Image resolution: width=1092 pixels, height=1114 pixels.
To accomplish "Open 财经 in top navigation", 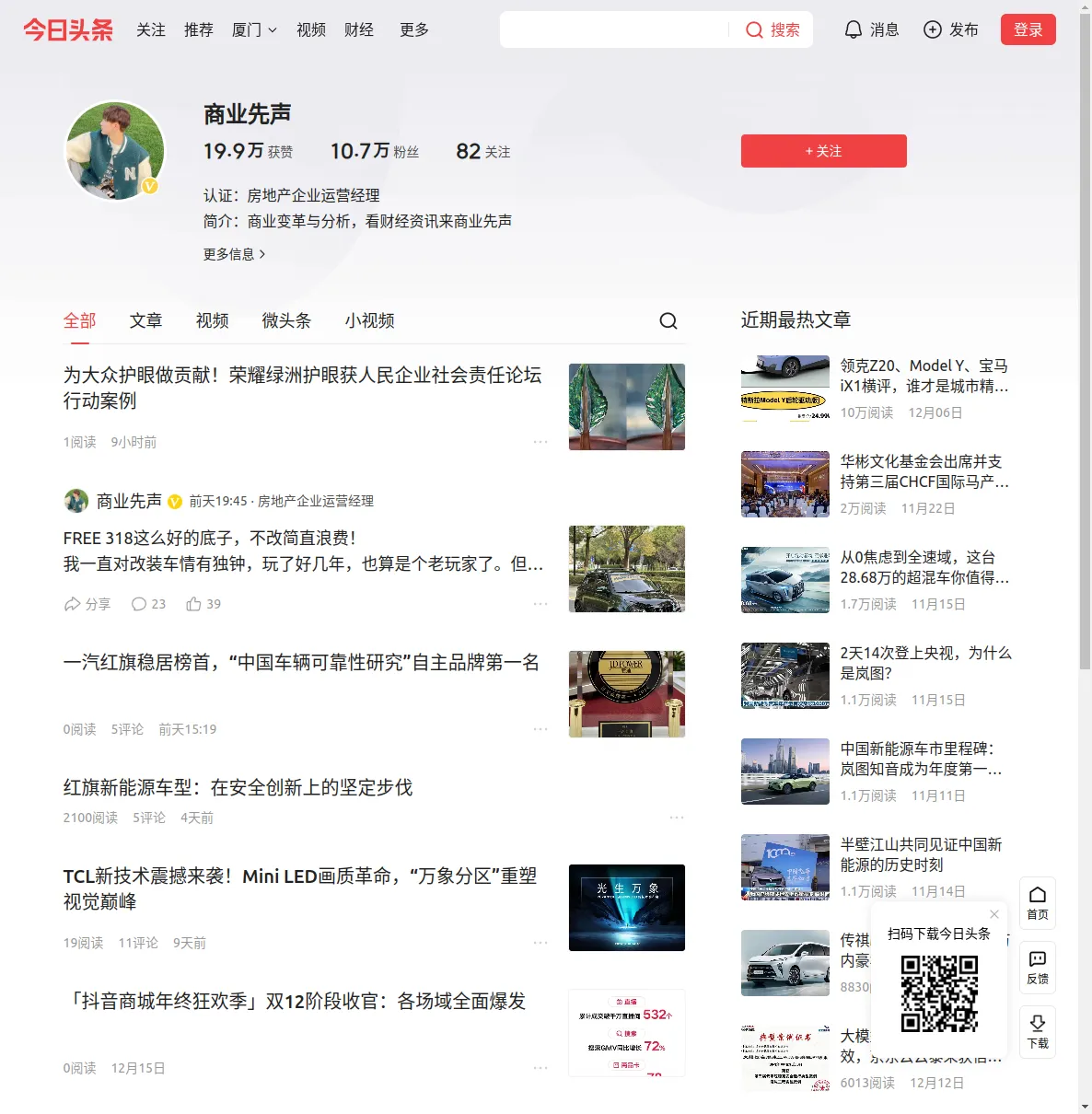I will 359,29.
